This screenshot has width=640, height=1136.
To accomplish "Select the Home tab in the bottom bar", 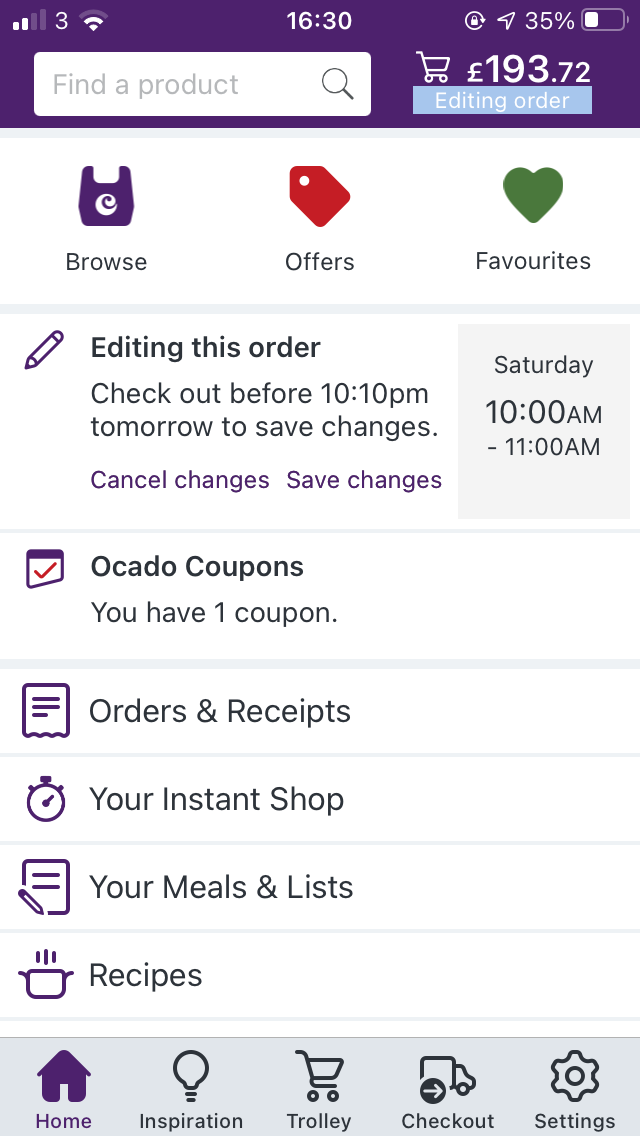I will 63,1087.
